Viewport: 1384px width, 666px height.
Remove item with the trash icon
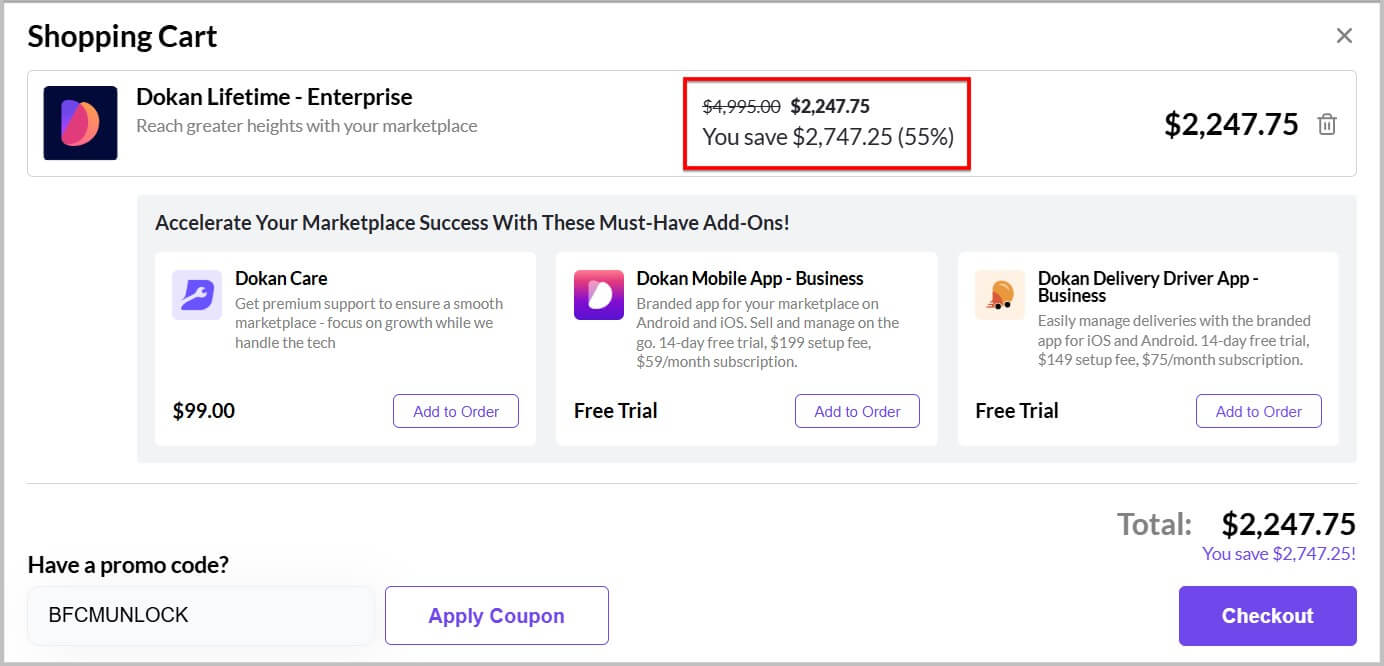(x=1327, y=125)
